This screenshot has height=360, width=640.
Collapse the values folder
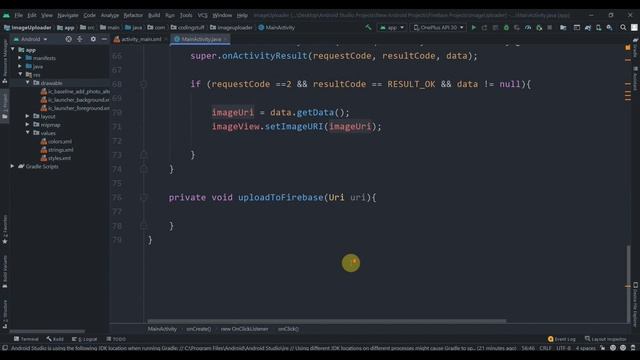[x=28, y=133]
